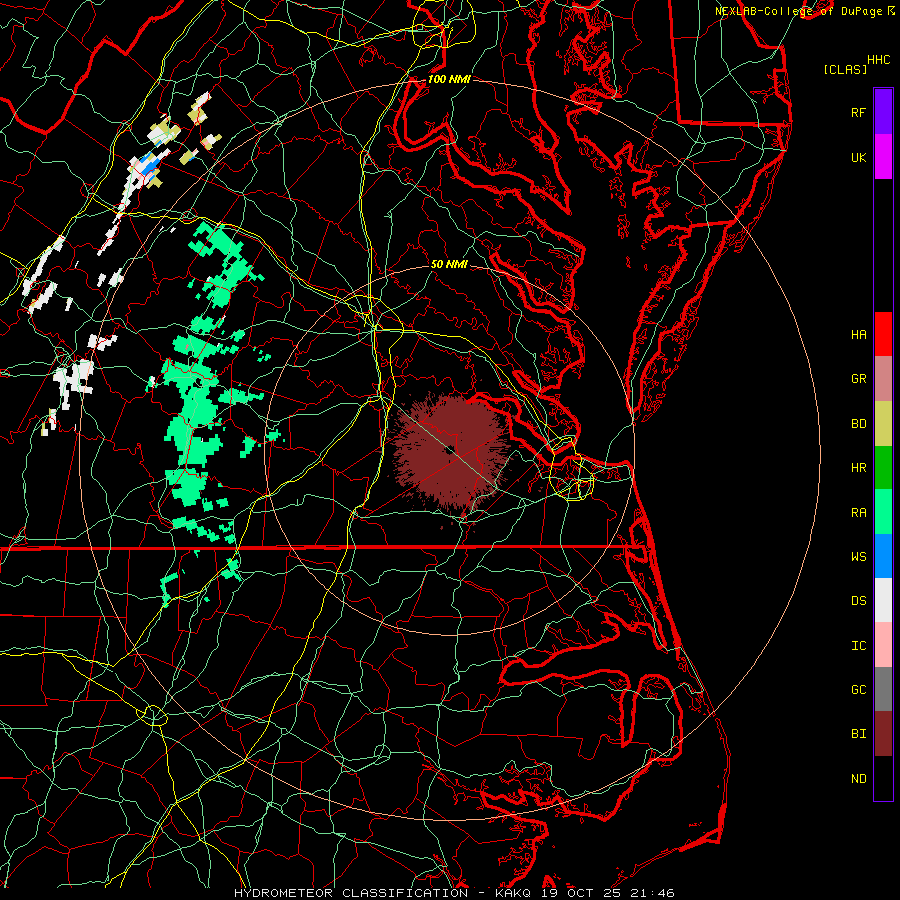
Task: Click the blue wet snow echo patch
Action: [150, 164]
